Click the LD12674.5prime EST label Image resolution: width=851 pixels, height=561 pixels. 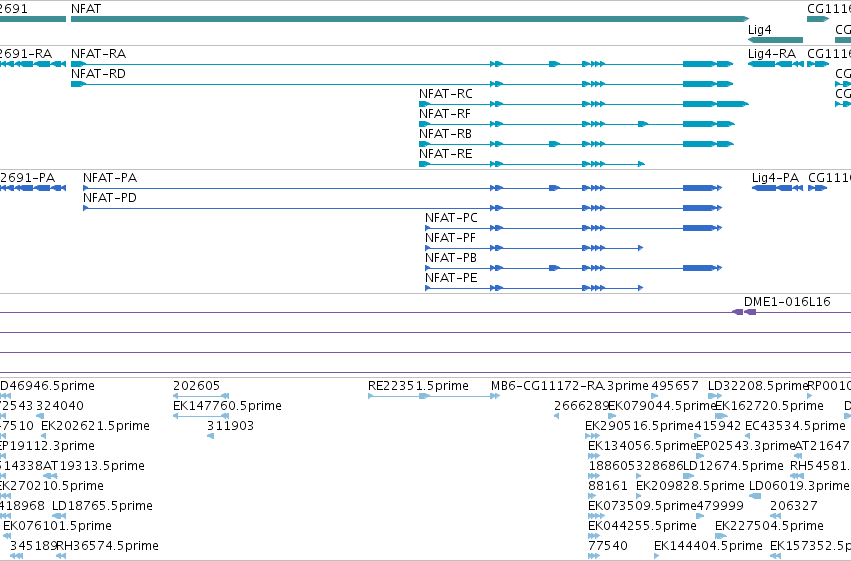(733, 466)
